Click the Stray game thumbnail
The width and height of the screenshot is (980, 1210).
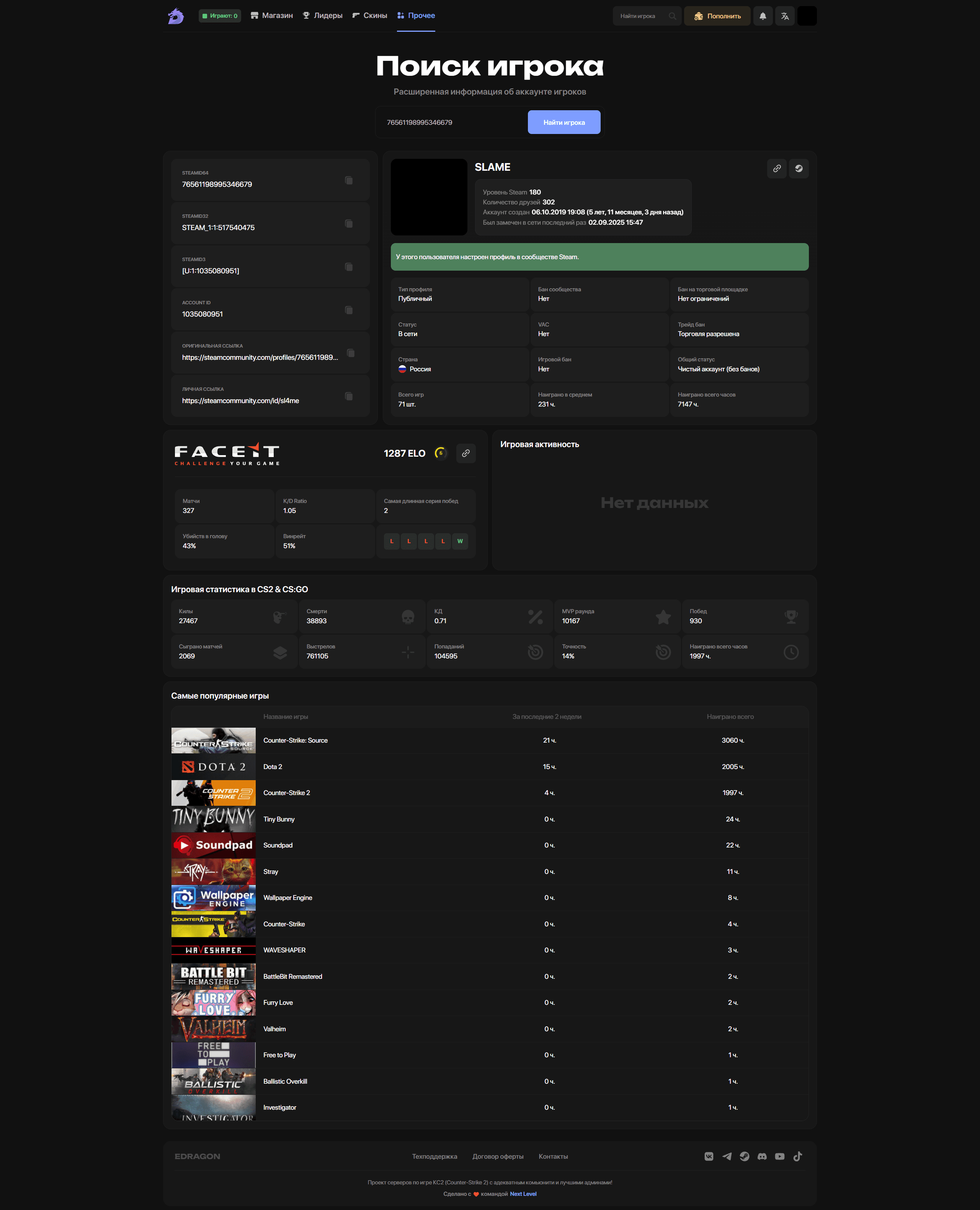click(213, 872)
